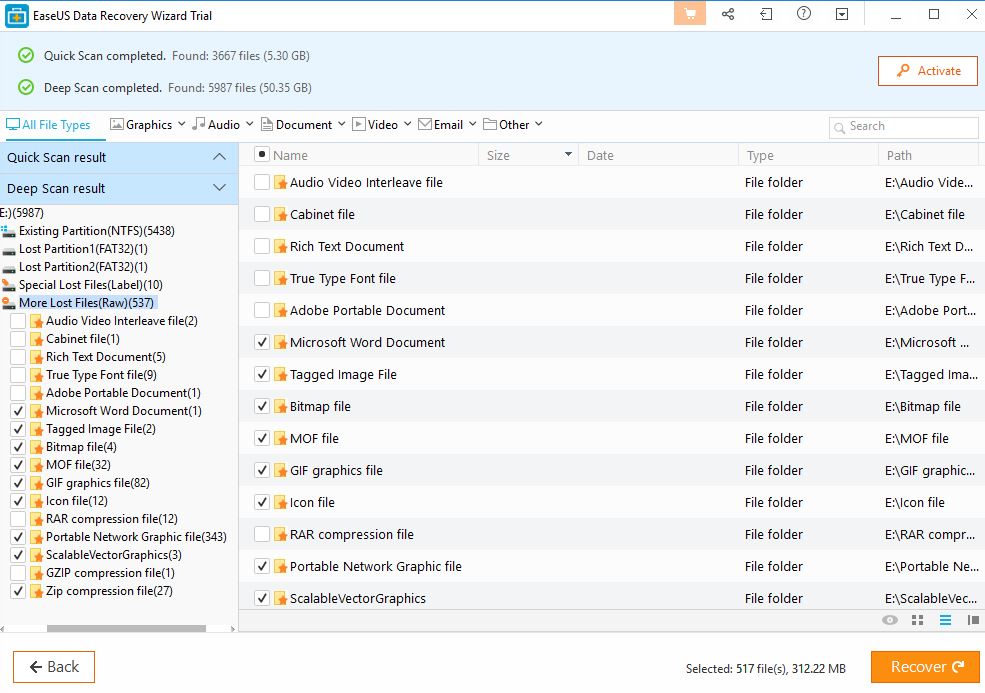Click the Lost Partition2(FAT32) drive icon
Image resolution: width=985 pixels, height=693 pixels.
pyautogui.click(x=8, y=267)
